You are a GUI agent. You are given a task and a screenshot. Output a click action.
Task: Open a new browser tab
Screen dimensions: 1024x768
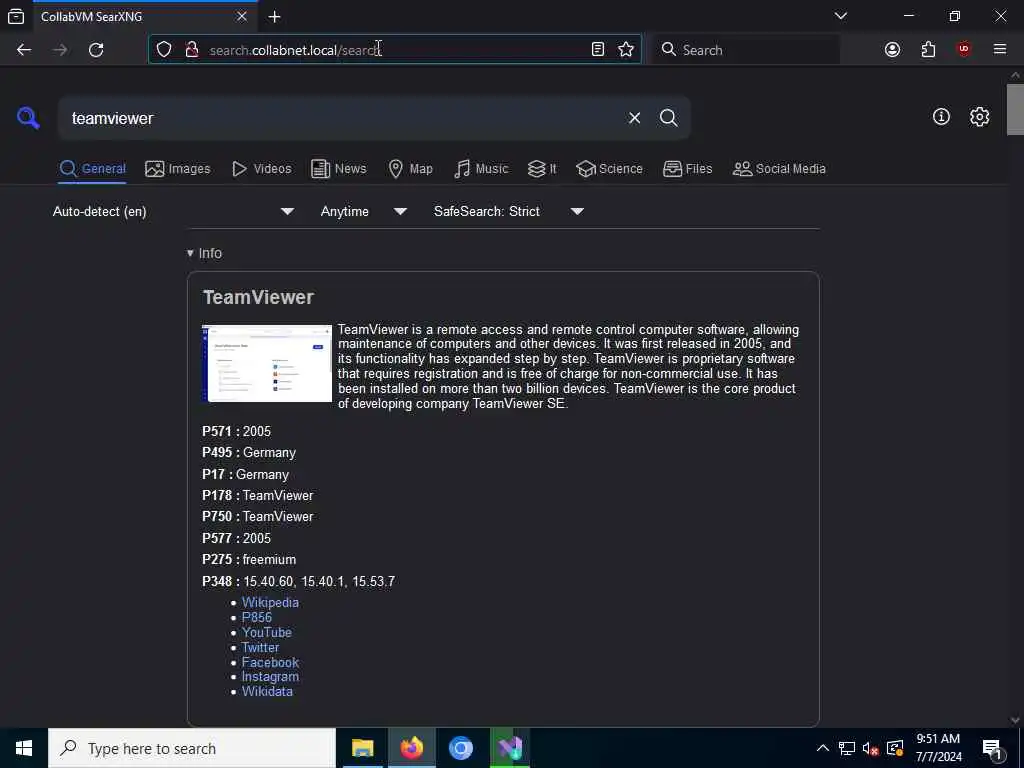(275, 17)
